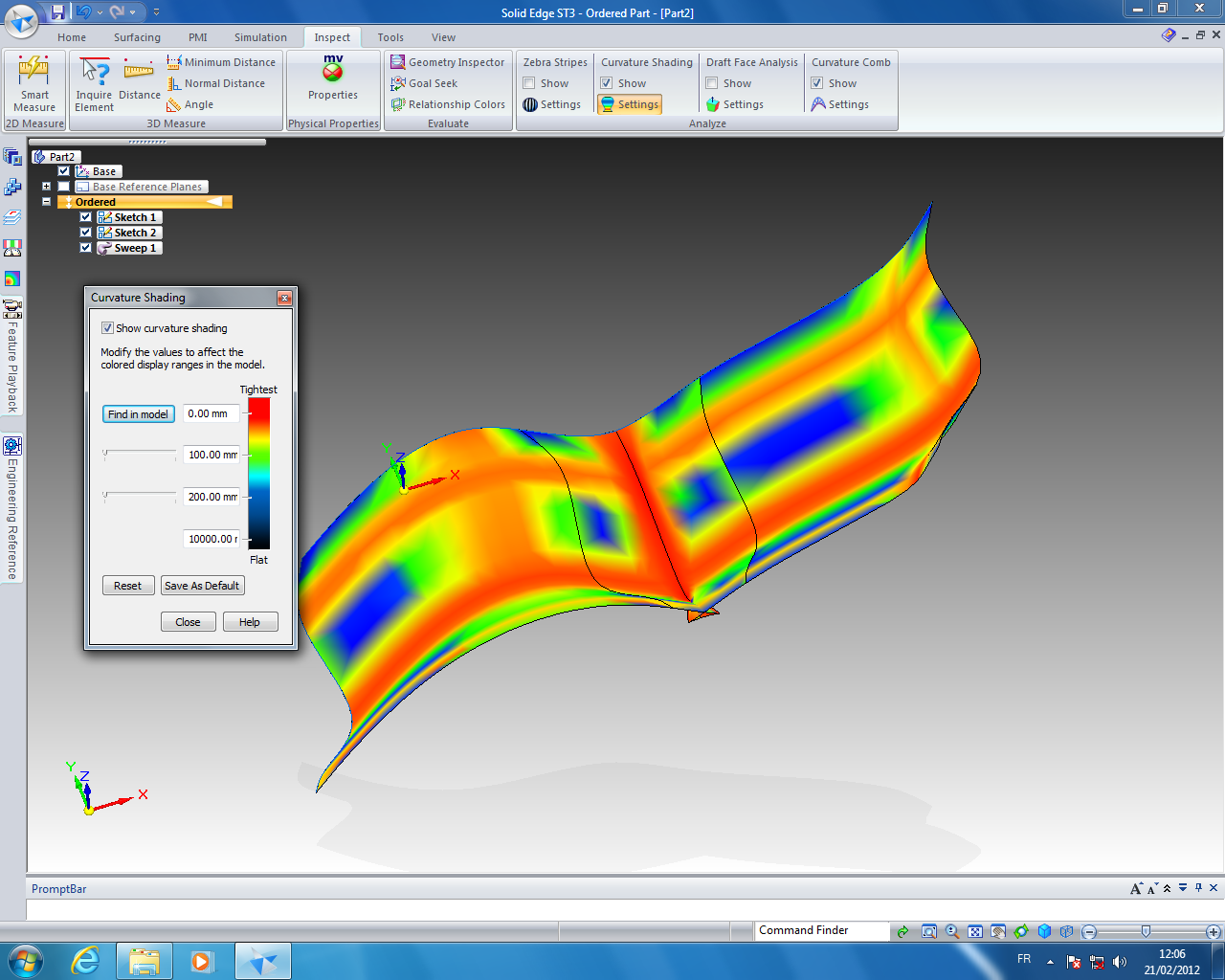Uncheck Show curvature shading in dialog
The height and width of the screenshot is (980, 1225).
[x=107, y=328]
